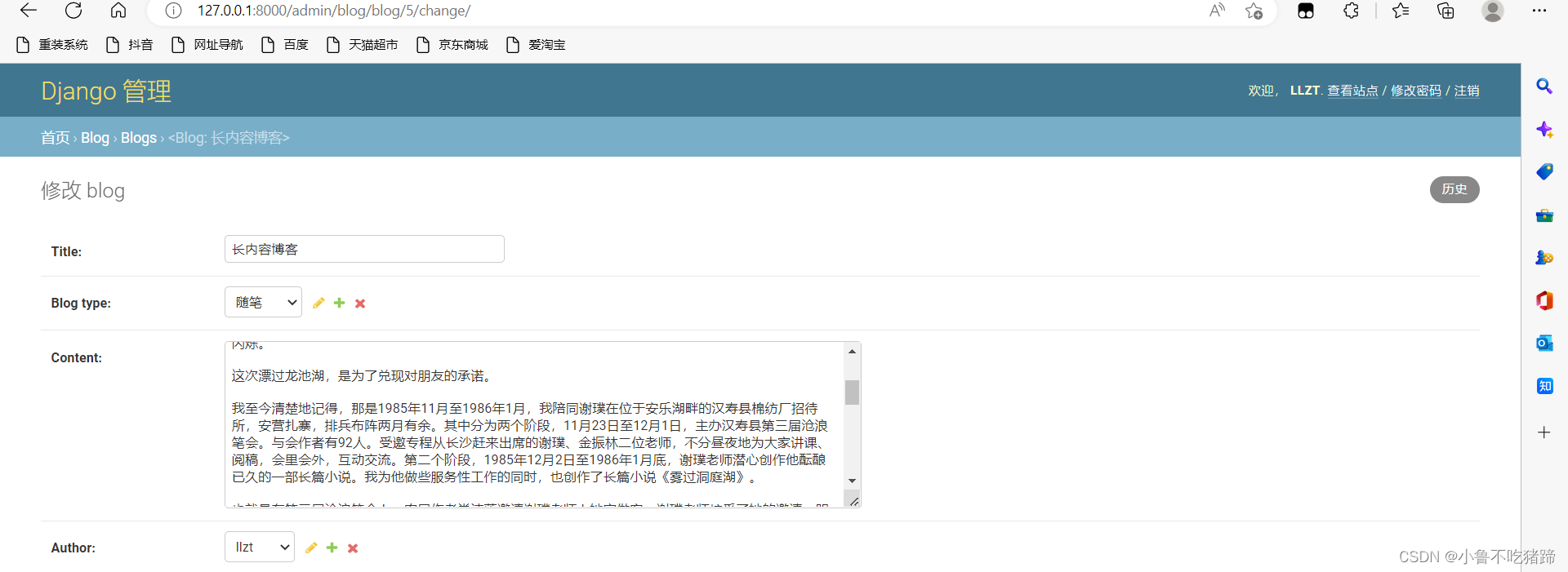Screen dimensions: 1568x572
Task: Go back with the browser back arrow
Action: click(x=29, y=11)
